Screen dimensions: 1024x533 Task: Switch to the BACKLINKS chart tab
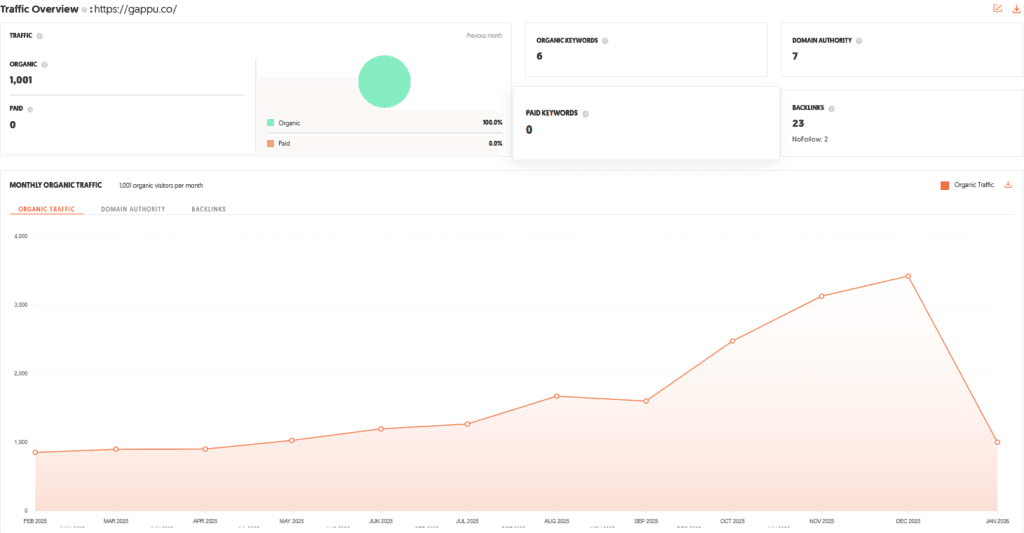point(208,209)
